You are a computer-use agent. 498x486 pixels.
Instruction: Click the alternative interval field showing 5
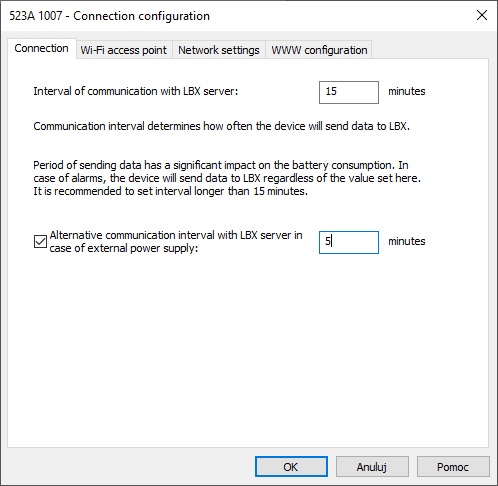click(349, 242)
